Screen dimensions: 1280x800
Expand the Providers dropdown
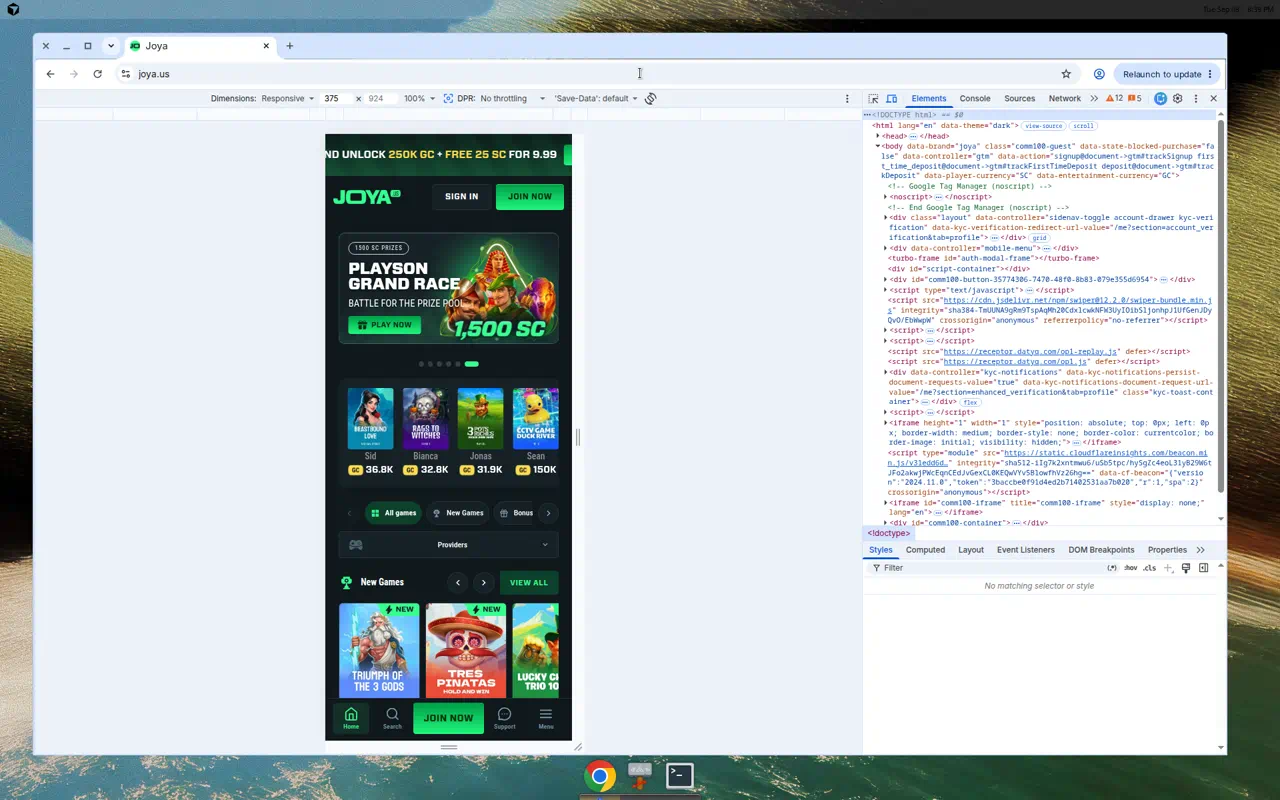pos(448,545)
